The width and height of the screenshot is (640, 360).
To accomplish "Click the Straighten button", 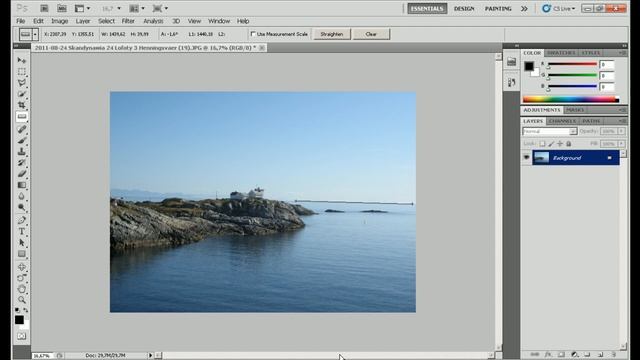I will [331, 34].
